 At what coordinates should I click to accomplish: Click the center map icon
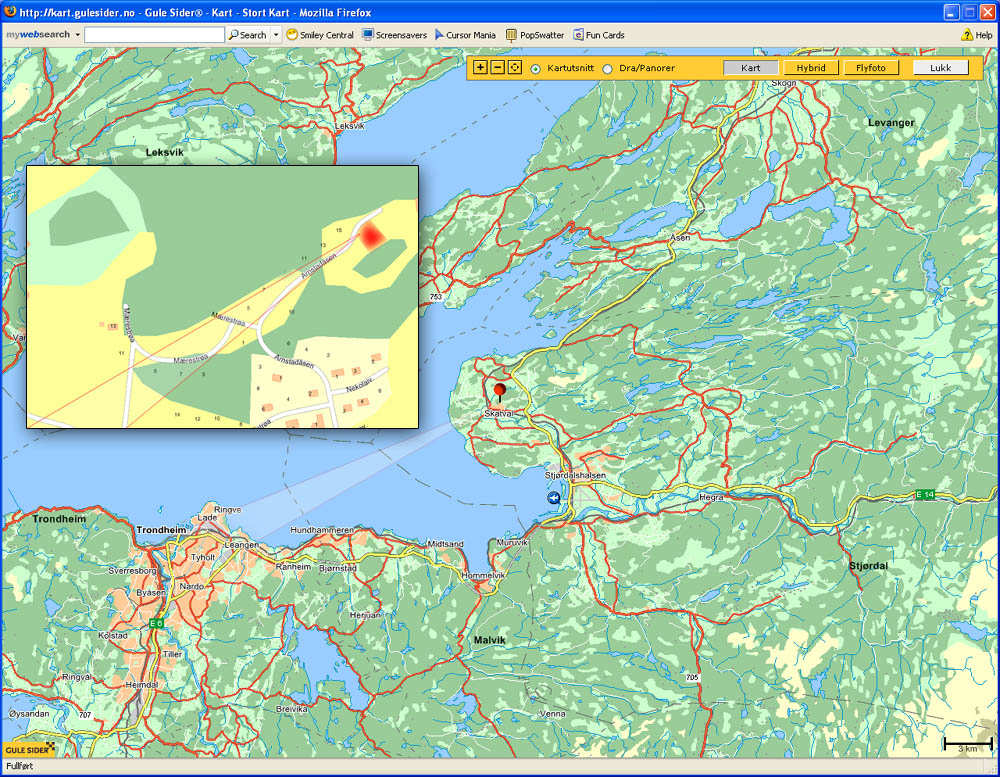[515, 68]
